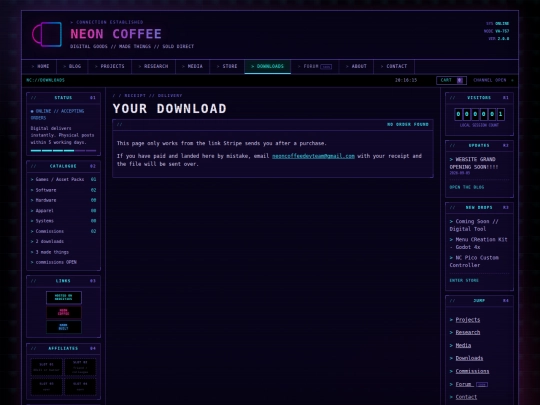Image resolution: width=540 pixels, height=405 pixels.
Task: Open the Hardware catalogue category
Action: click(63, 200)
